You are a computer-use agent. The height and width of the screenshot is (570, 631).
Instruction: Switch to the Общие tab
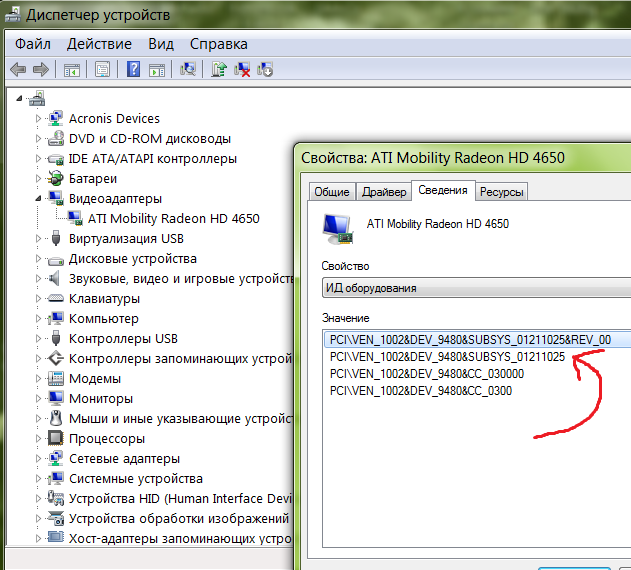pos(332,192)
